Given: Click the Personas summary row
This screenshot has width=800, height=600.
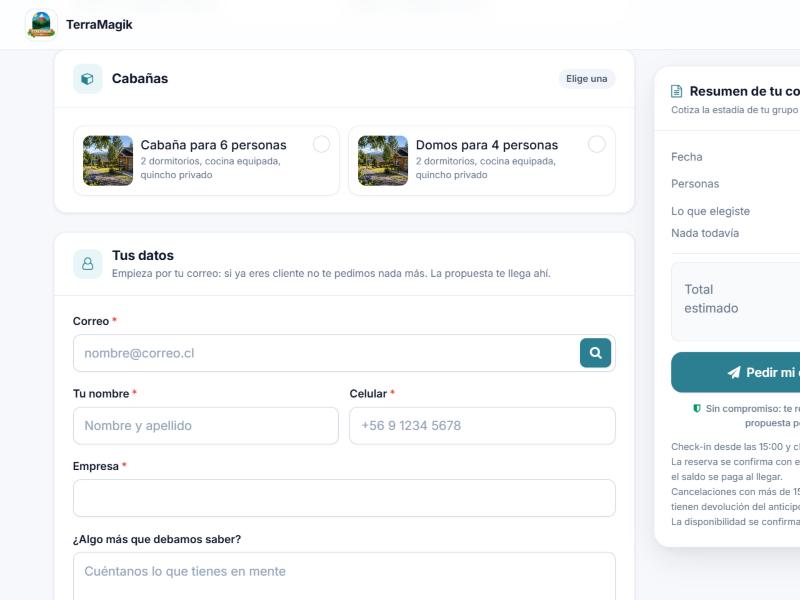Looking at the screenshot, I should [736, 184].
